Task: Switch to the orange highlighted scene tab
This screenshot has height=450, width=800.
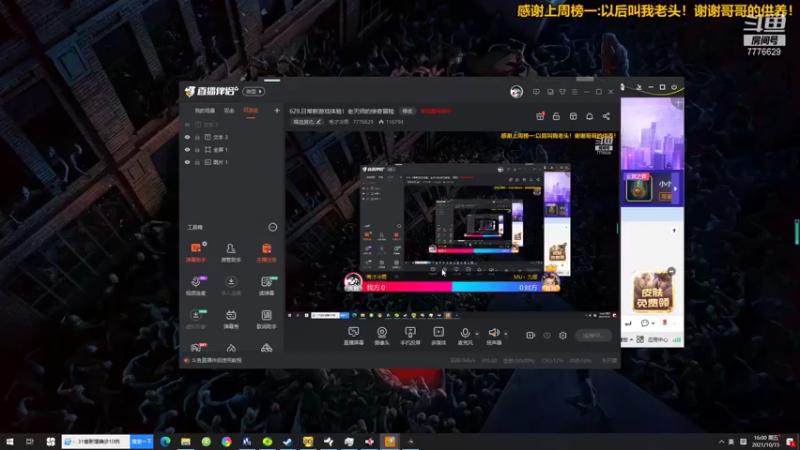Action: 251,111
